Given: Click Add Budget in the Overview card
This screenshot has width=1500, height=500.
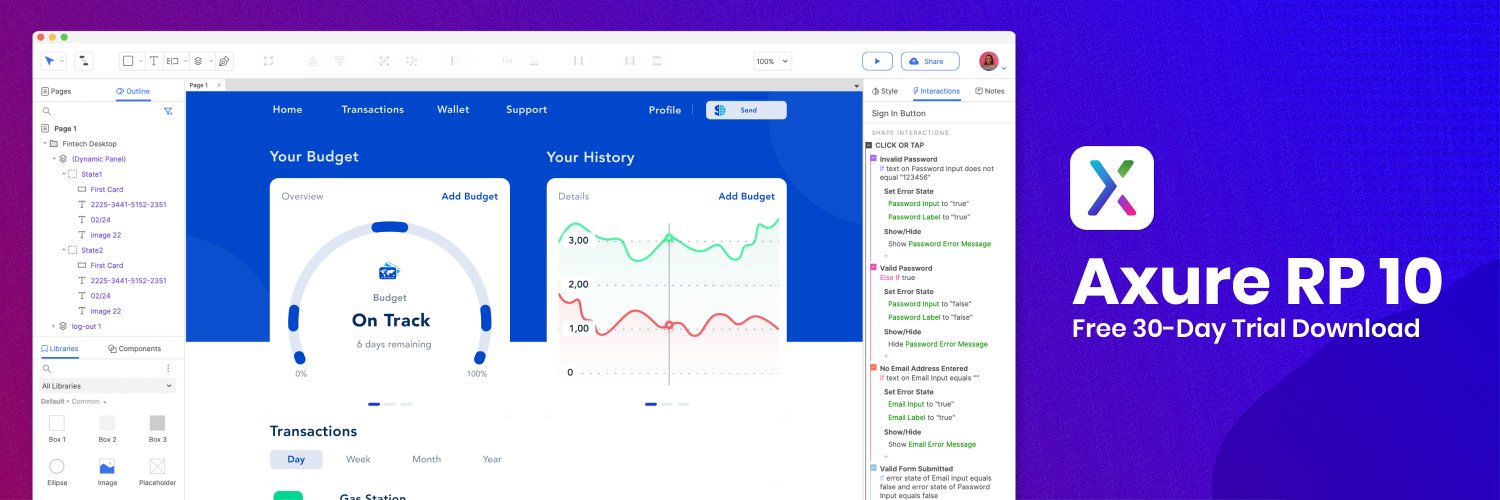Looking at the screenshot, I should point(470,196).
